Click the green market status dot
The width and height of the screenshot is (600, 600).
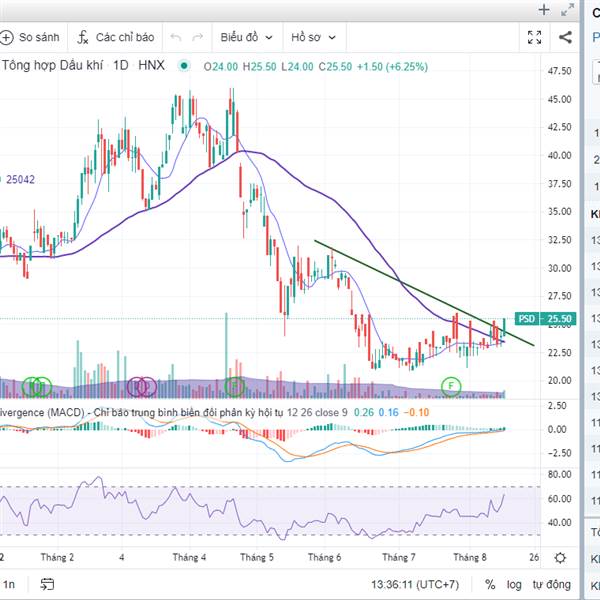point(184,66)
